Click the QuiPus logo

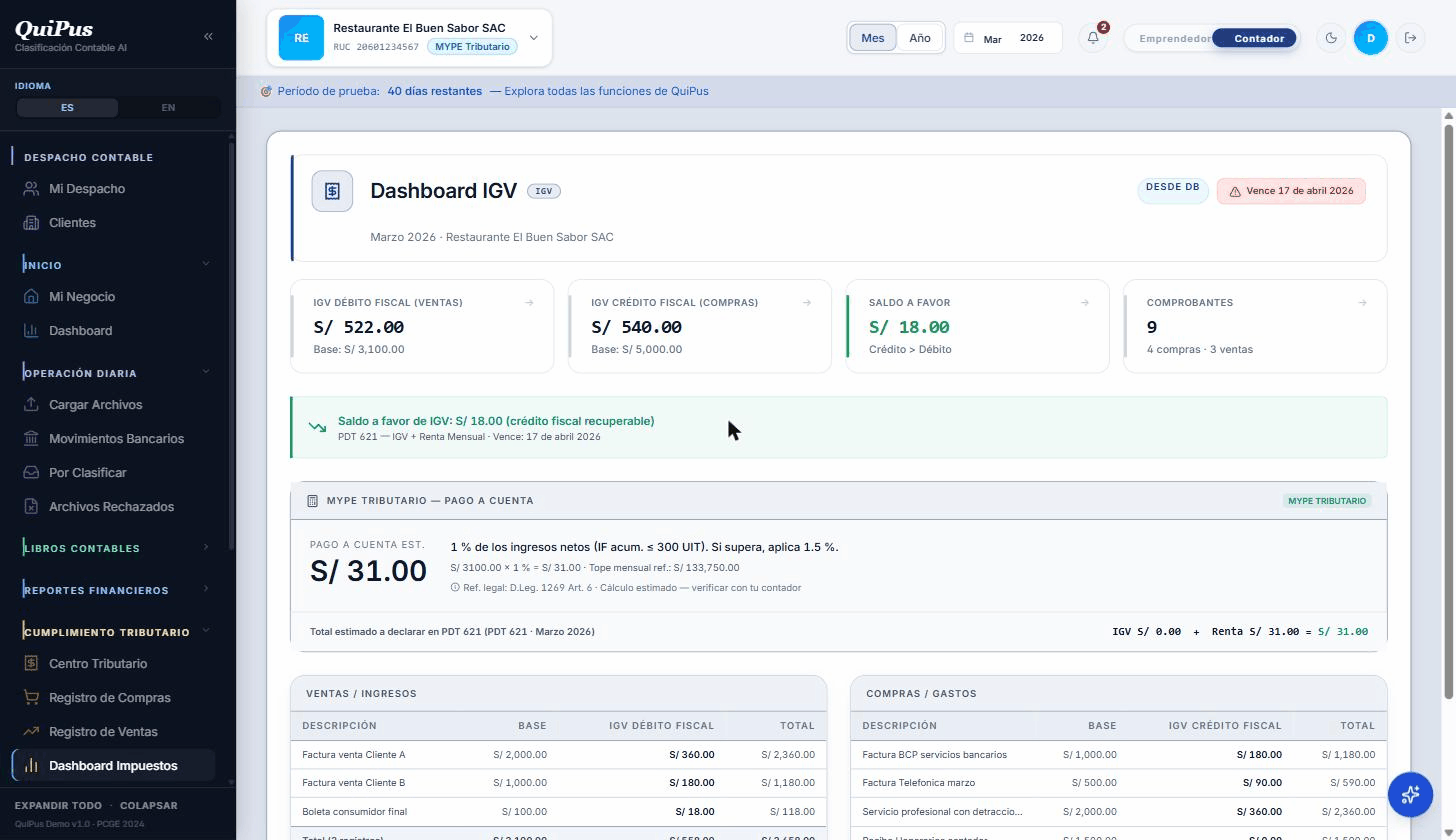coord(52,29)
